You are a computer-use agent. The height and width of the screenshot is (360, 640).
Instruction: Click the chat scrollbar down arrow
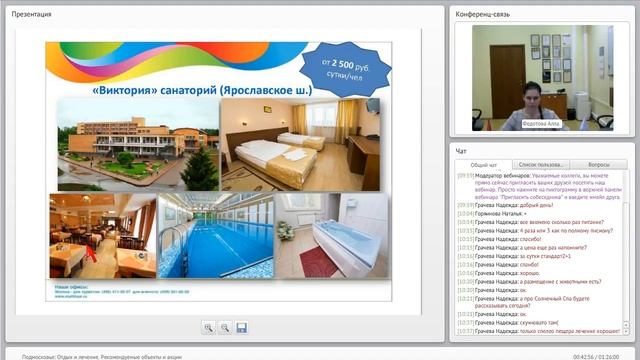(x=626, y=331)
